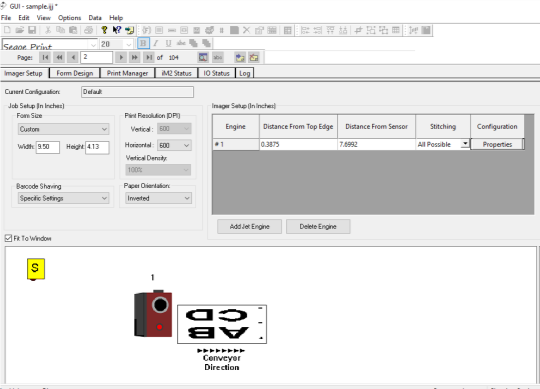Screen dimensions: 540x389
Task: Click the find/preview magnifier icon next to page count
Action: pos(203,57)
